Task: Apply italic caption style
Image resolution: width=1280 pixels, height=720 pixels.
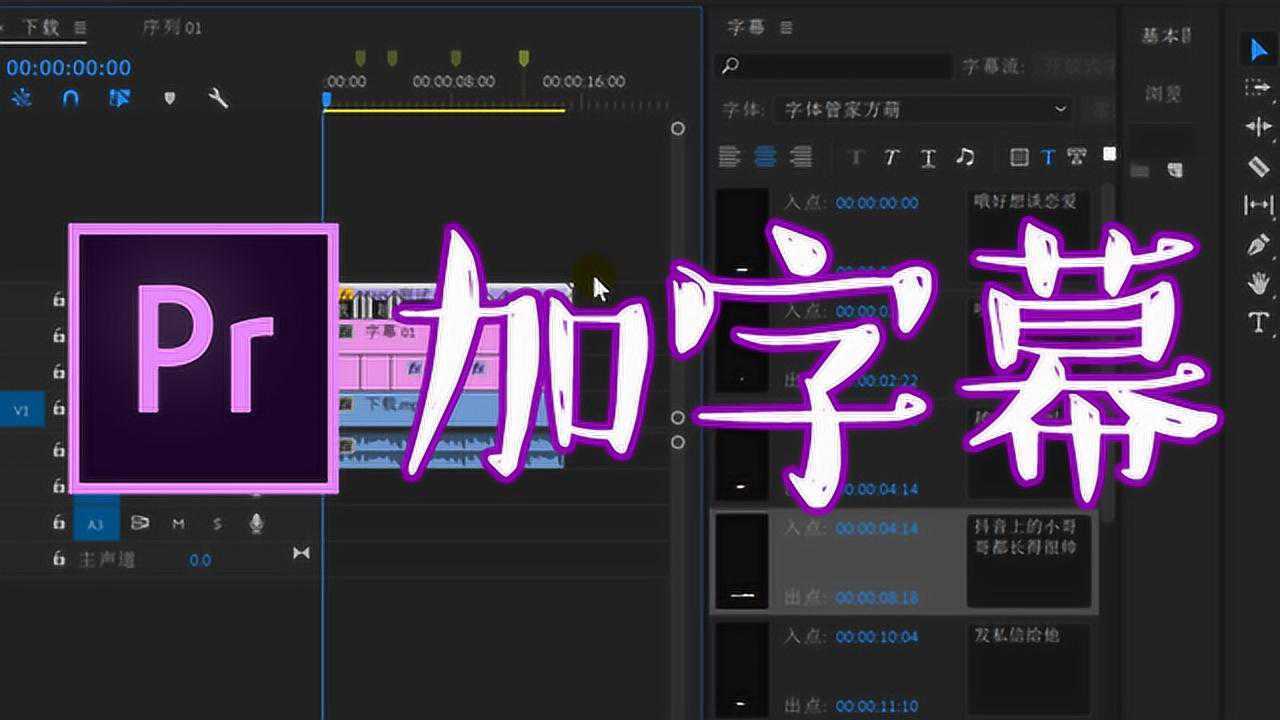Action: tap(891, 157)
